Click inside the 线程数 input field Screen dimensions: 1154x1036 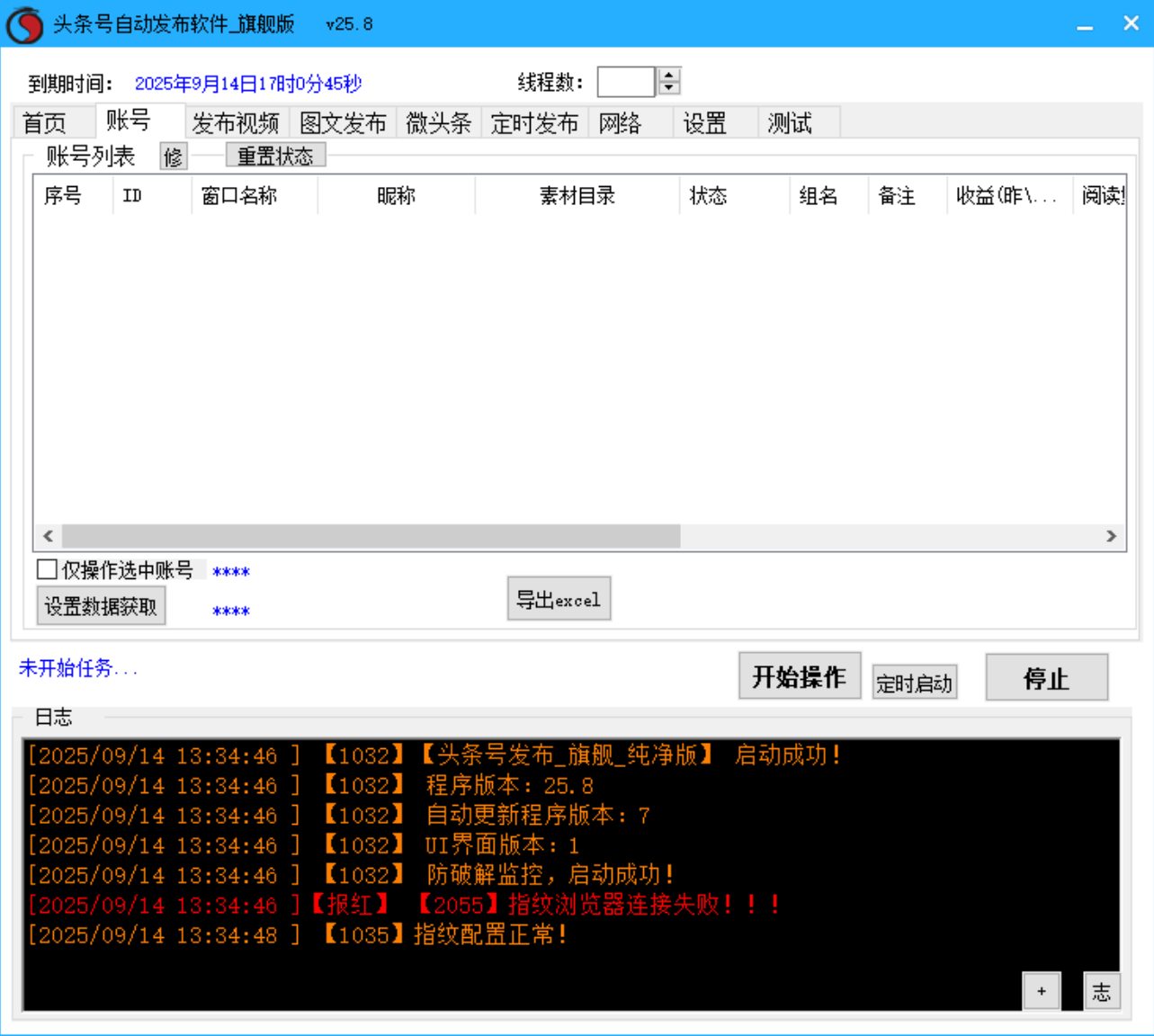624,81
